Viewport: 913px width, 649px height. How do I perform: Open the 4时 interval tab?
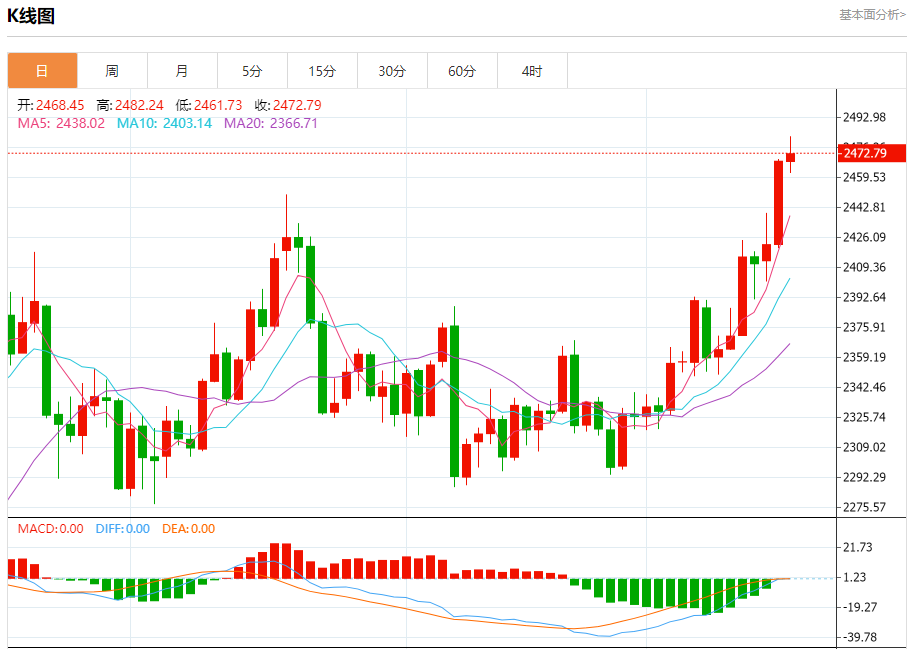point(532,71)
